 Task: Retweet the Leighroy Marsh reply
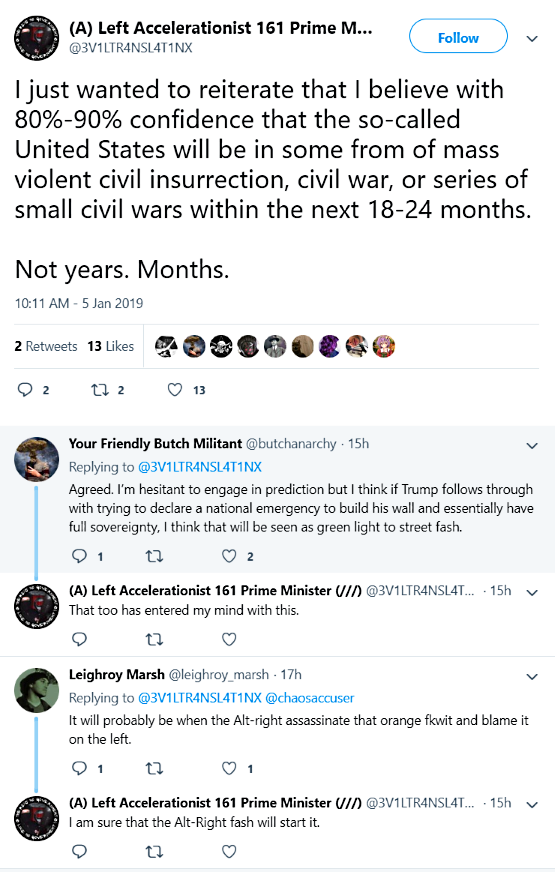click(x=154, y=768)
